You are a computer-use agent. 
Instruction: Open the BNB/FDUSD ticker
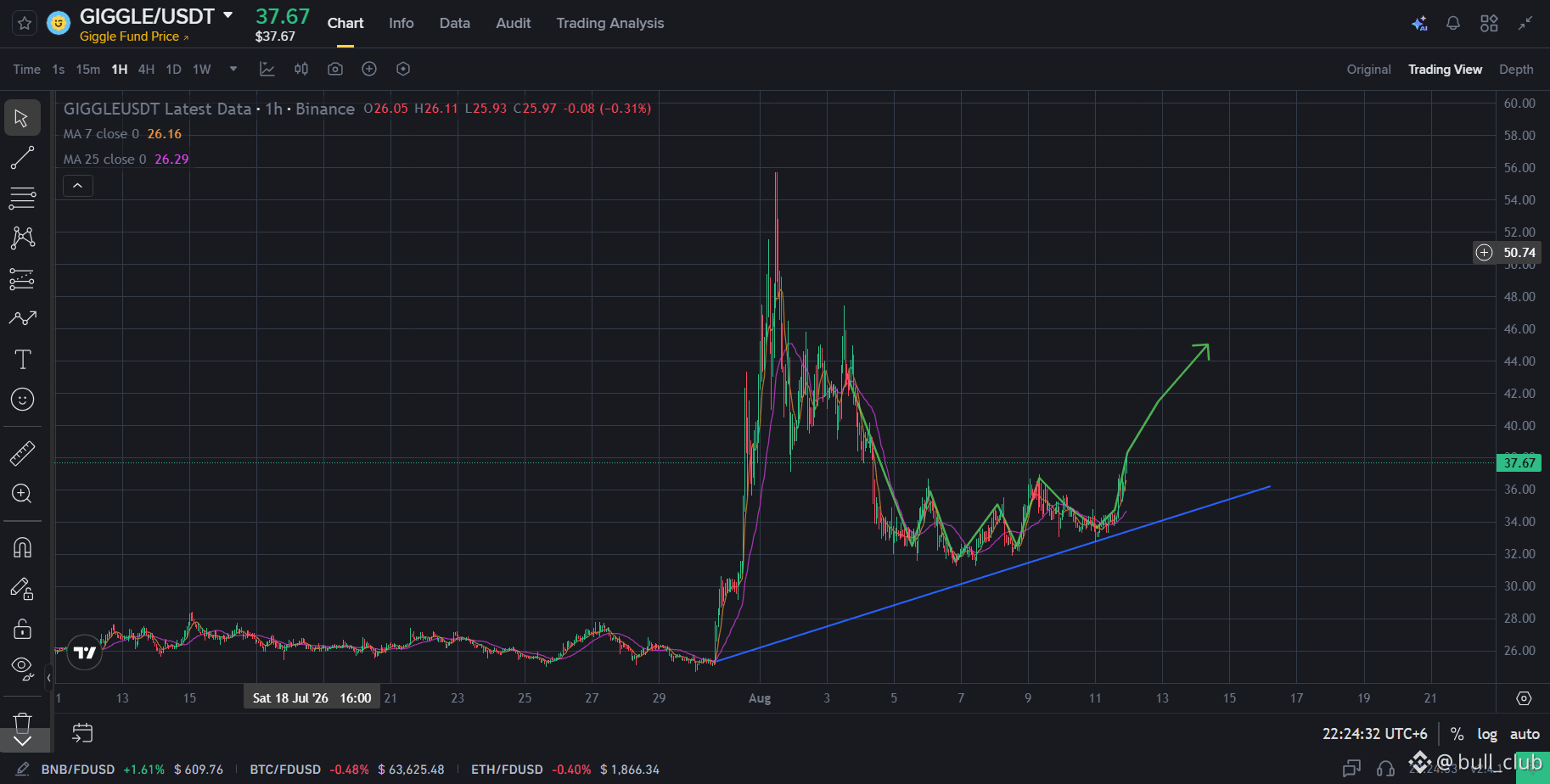tap(132, 770)
